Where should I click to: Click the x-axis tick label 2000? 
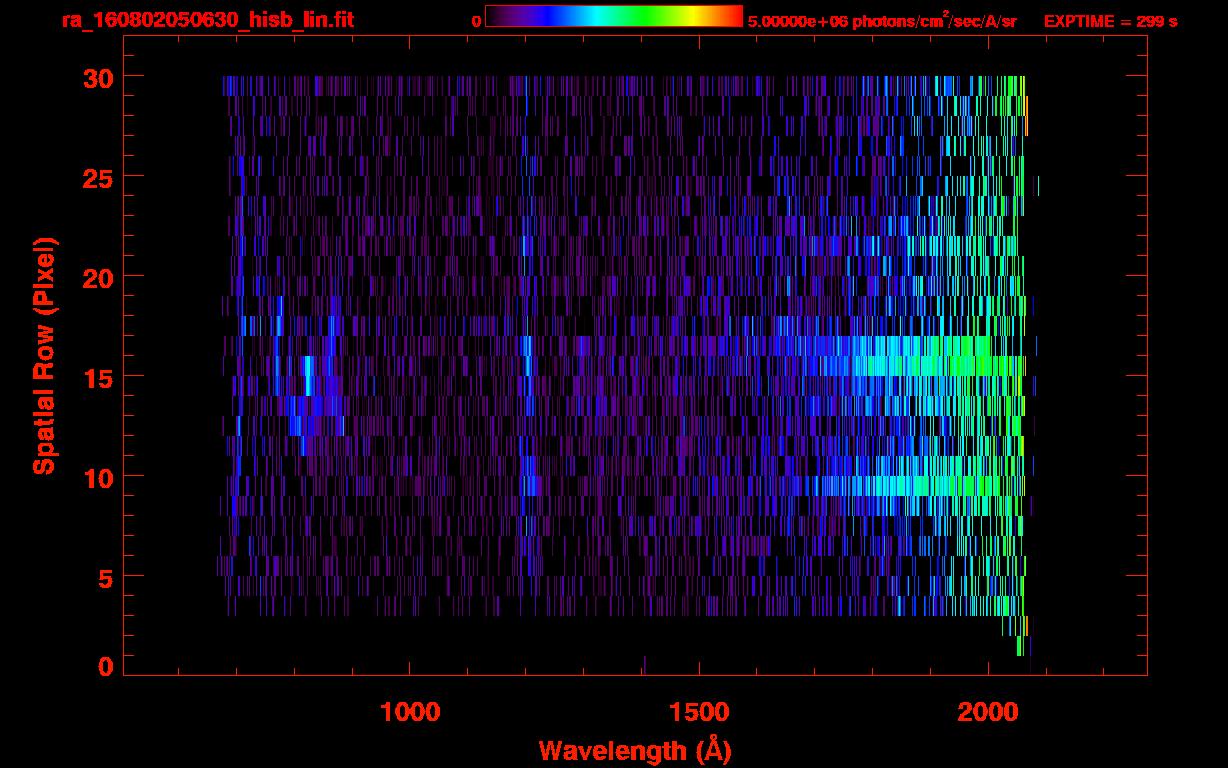pos(988,711)
